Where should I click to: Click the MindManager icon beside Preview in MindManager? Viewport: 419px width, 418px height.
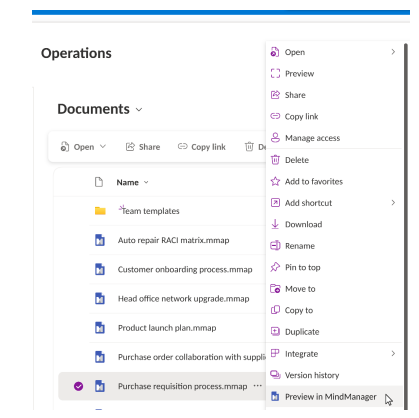pyautogui.click(x=275, y=396)
